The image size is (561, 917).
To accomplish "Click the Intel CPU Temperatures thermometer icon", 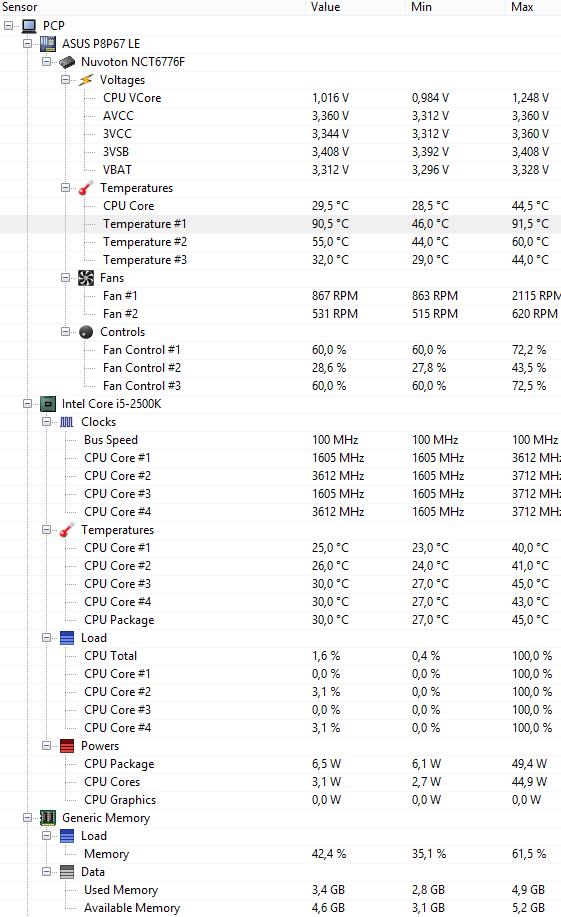I will 67,530.
